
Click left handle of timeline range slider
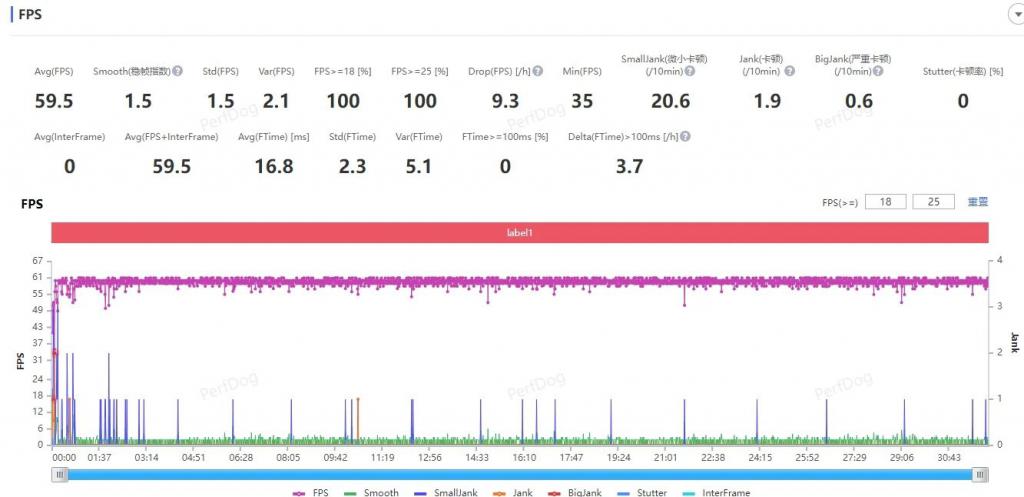(x=60, y=475)
